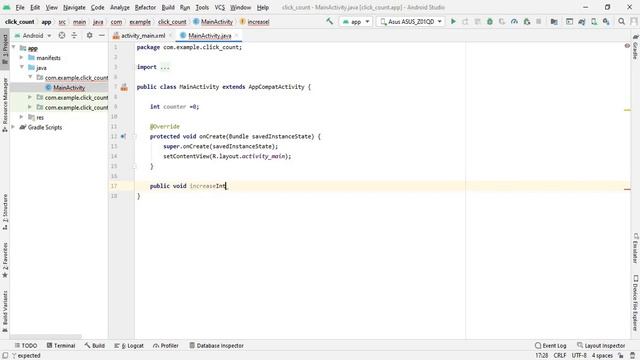Open the Profile app gauge icon
Image resolution: width=640 pixels, height=360 pixels.
pyautogui.click(x=514, y=21)
